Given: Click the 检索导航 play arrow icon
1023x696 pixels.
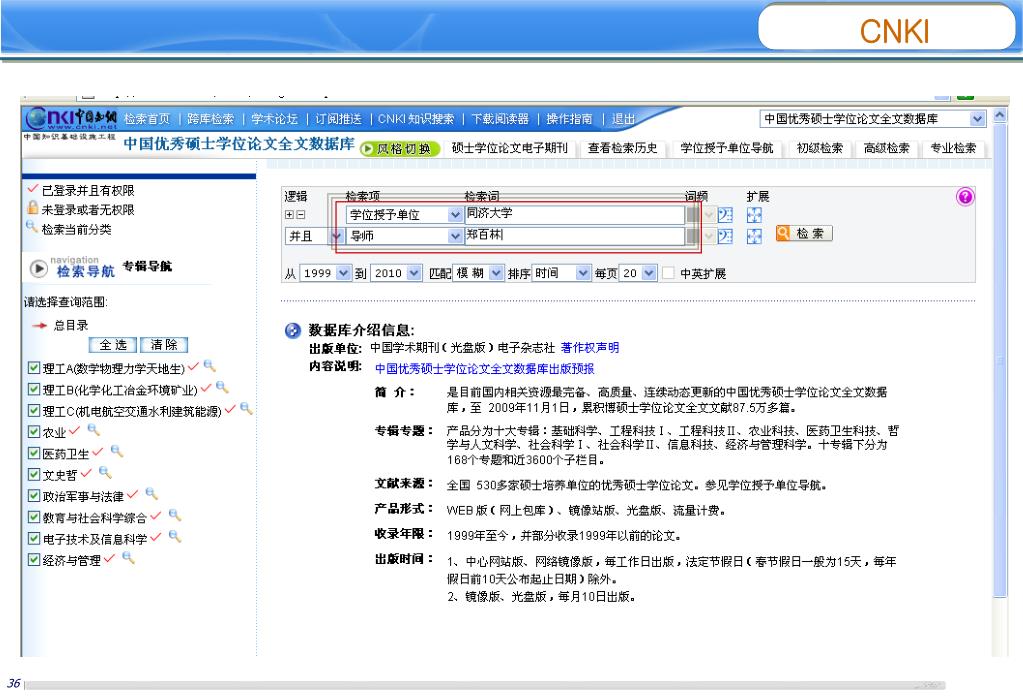Looking at the screenshot, I should (38, 268).
